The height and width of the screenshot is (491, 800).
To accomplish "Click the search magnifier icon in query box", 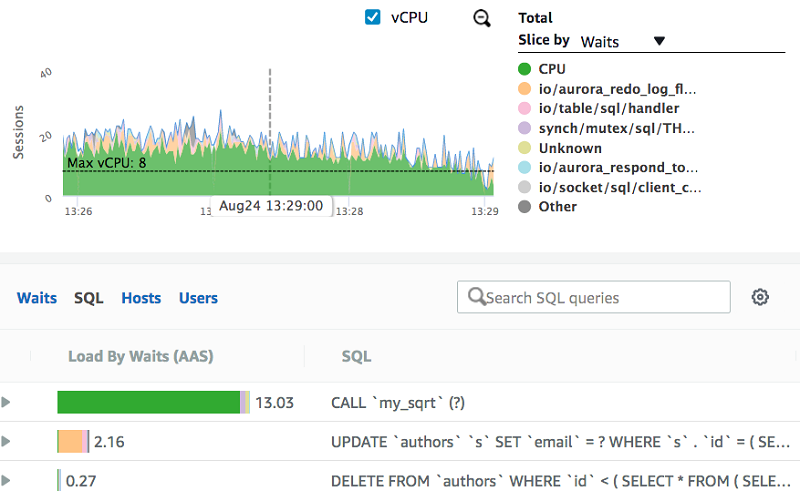I will (x=477, y=297).
